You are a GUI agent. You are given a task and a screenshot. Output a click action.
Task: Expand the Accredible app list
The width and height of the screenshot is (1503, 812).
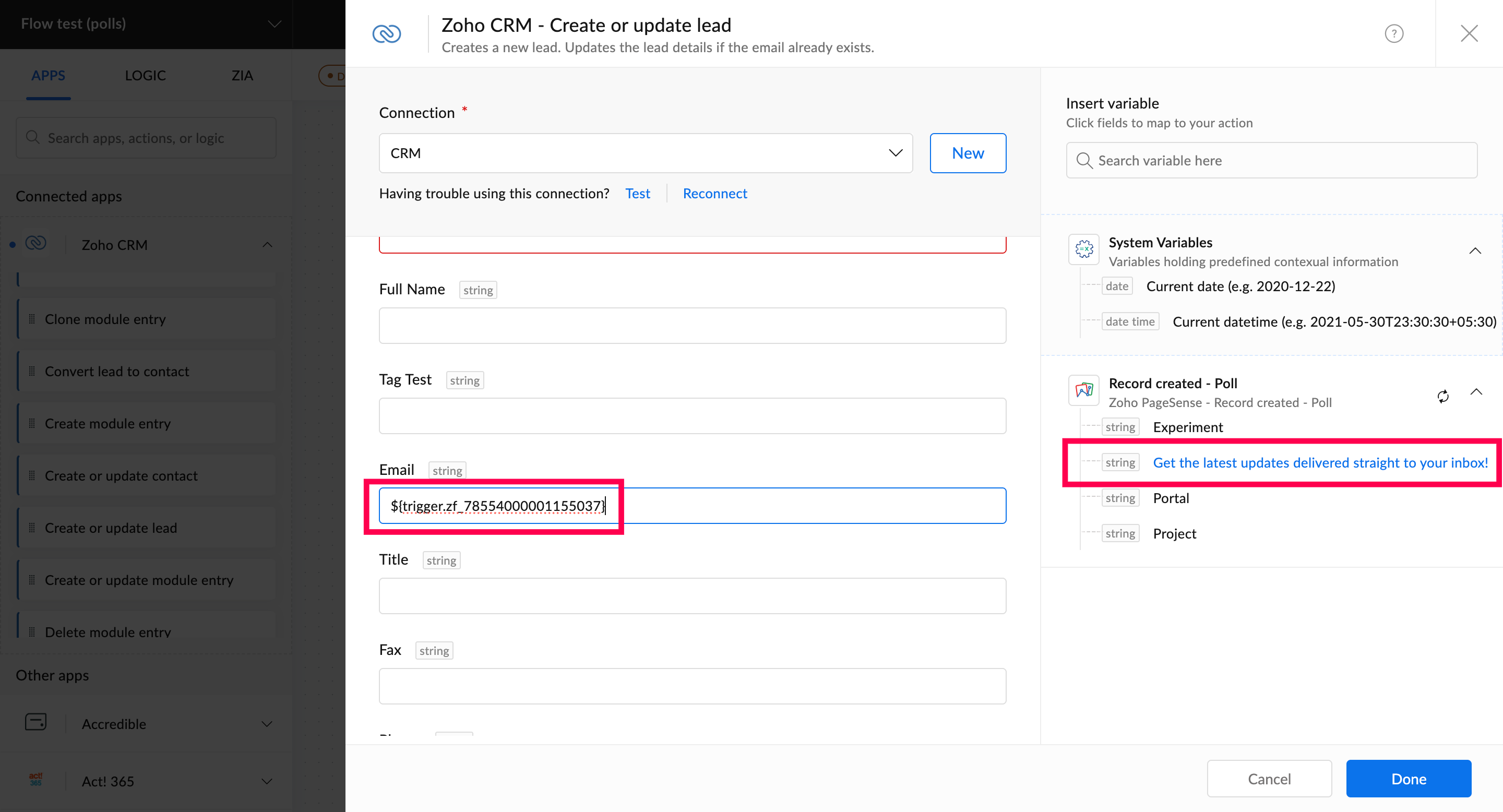coord(267,723)
